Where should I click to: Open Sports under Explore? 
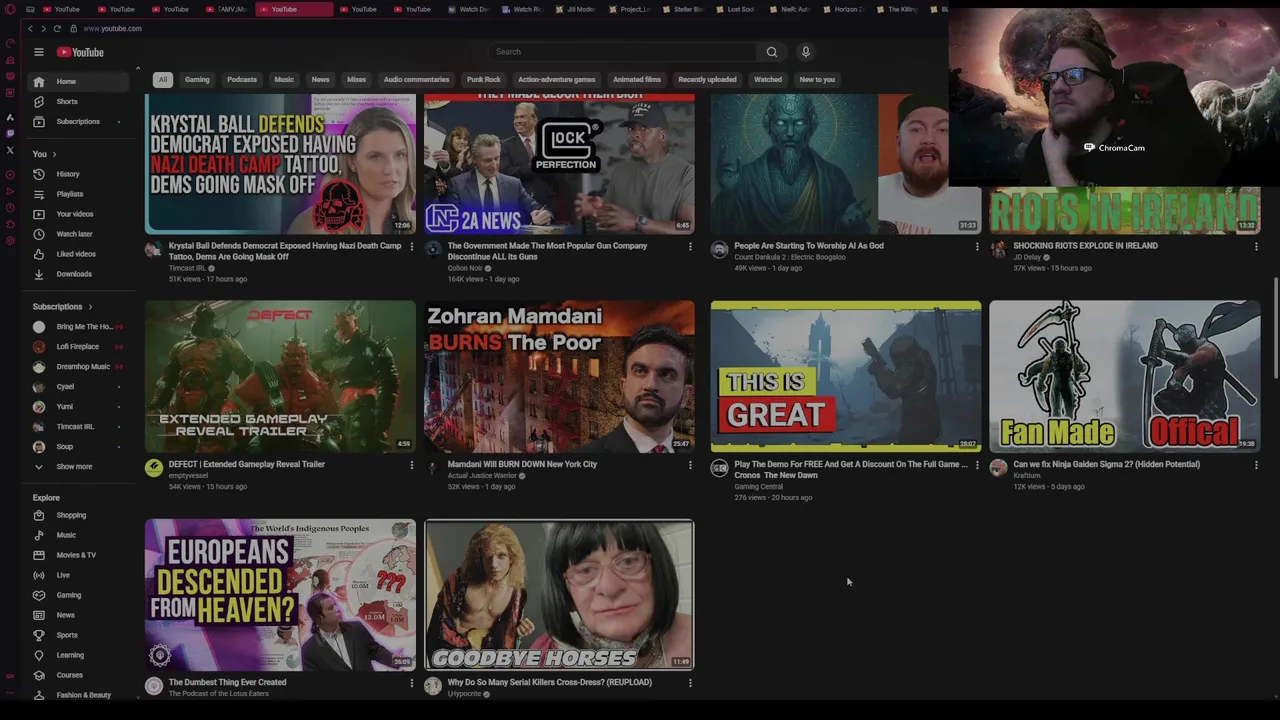[x=78, y=635]
